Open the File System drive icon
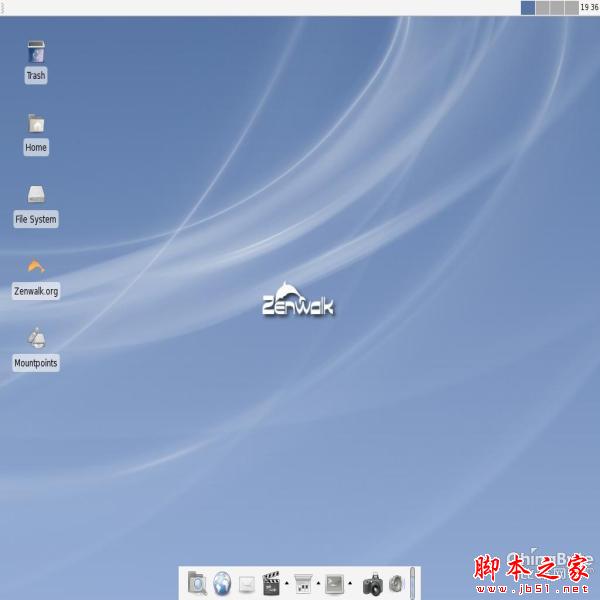This screenshot has width=600, height=600. pyautogui.click(x=36, y=194)
